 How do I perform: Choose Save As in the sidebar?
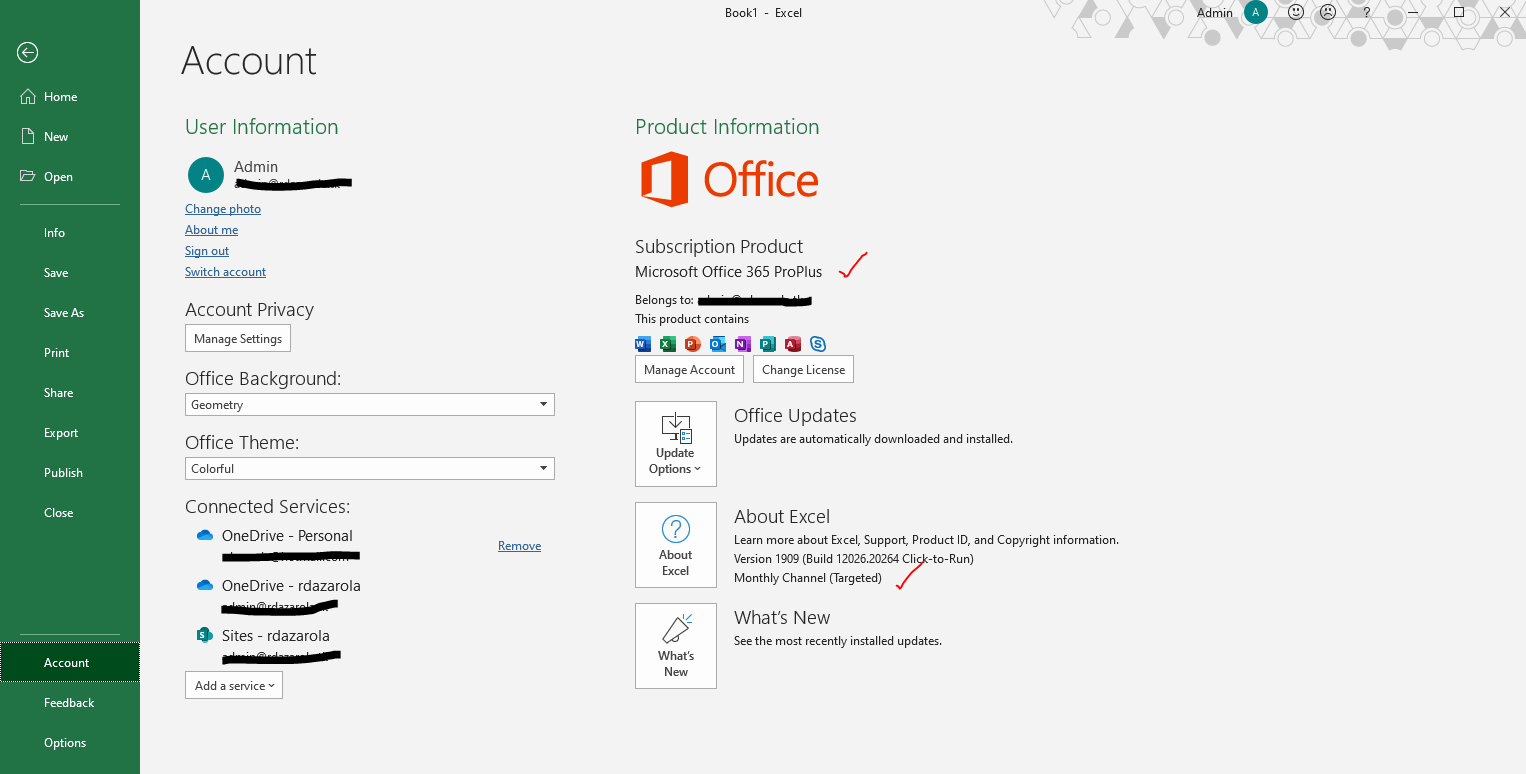coord(70,313)
